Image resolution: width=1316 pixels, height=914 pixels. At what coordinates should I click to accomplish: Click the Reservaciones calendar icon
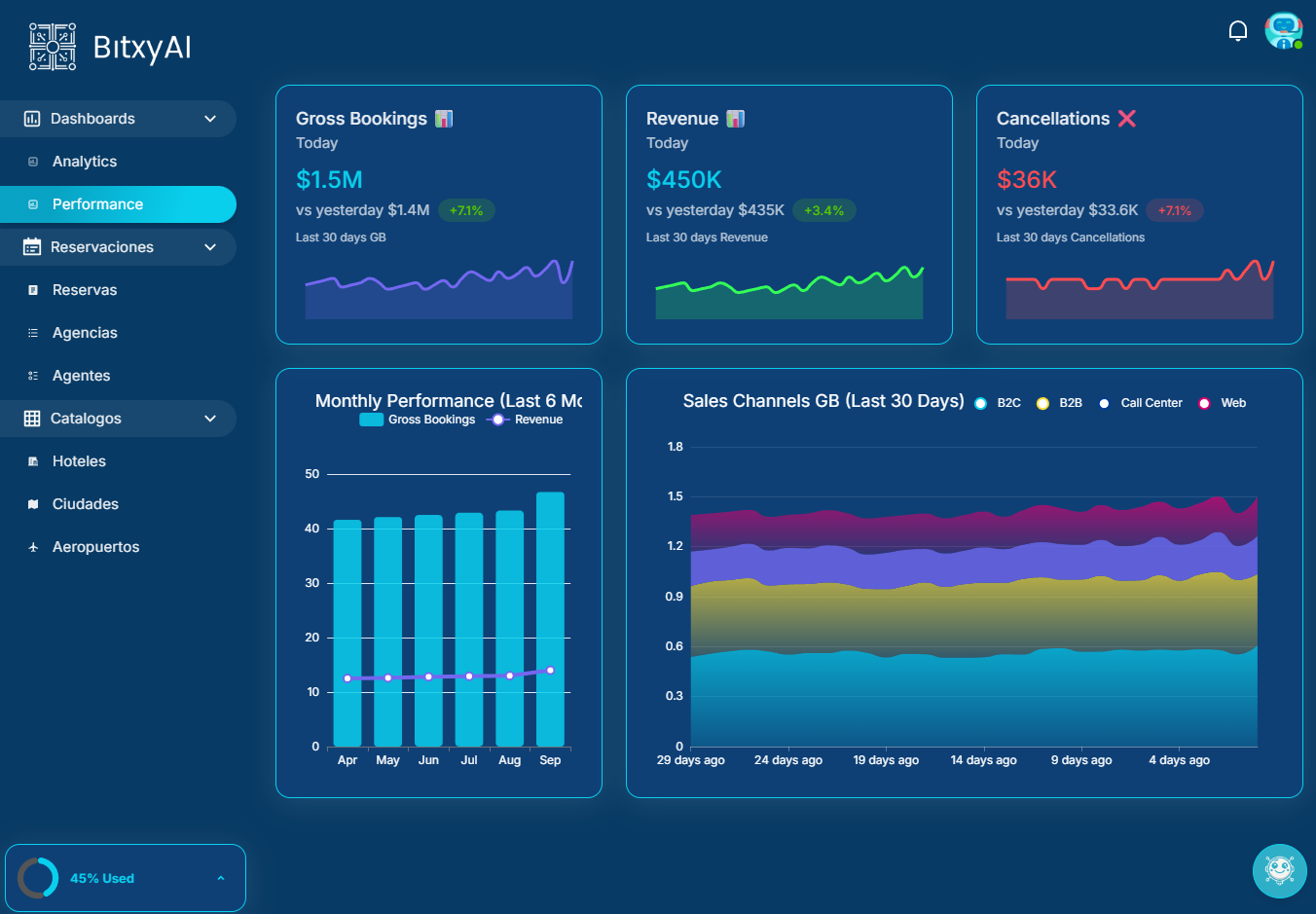[x=32, y=247]
